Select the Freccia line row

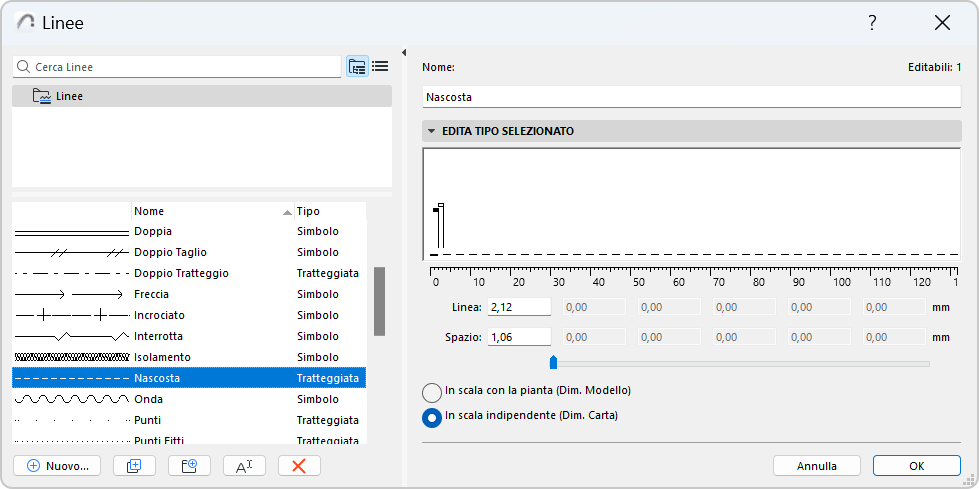coord(189,294)
